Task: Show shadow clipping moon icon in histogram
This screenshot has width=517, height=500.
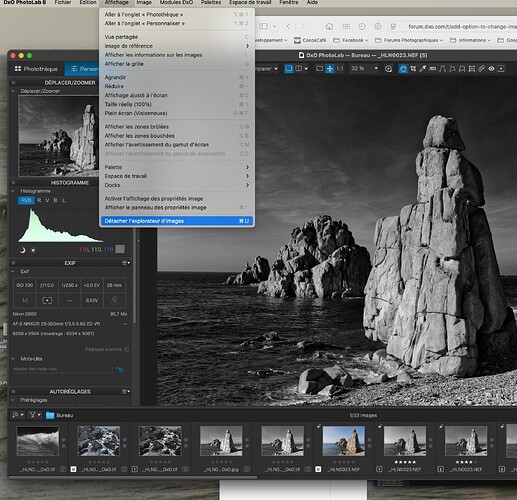Action: click(x=23, y=250)
